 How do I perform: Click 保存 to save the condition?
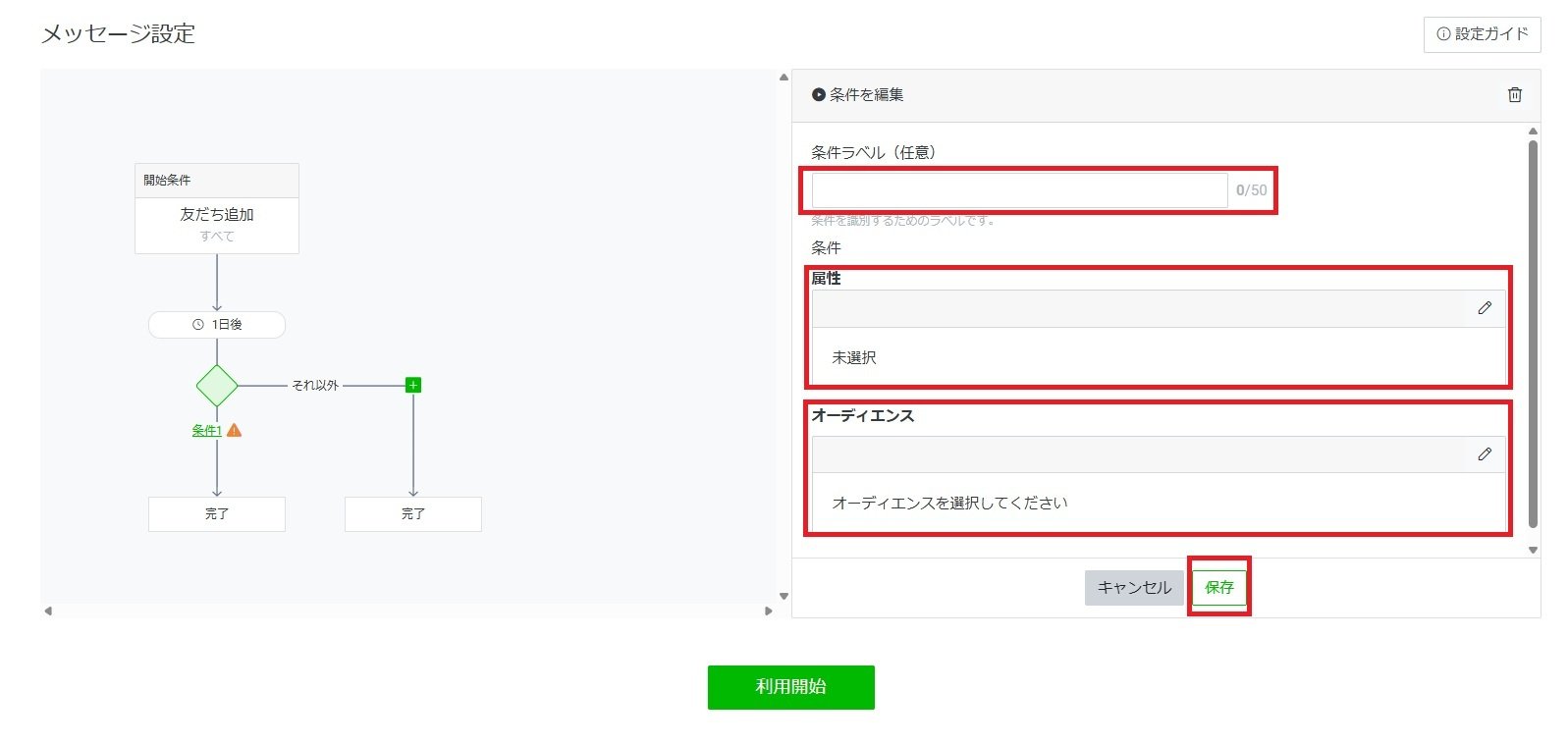1218,587
